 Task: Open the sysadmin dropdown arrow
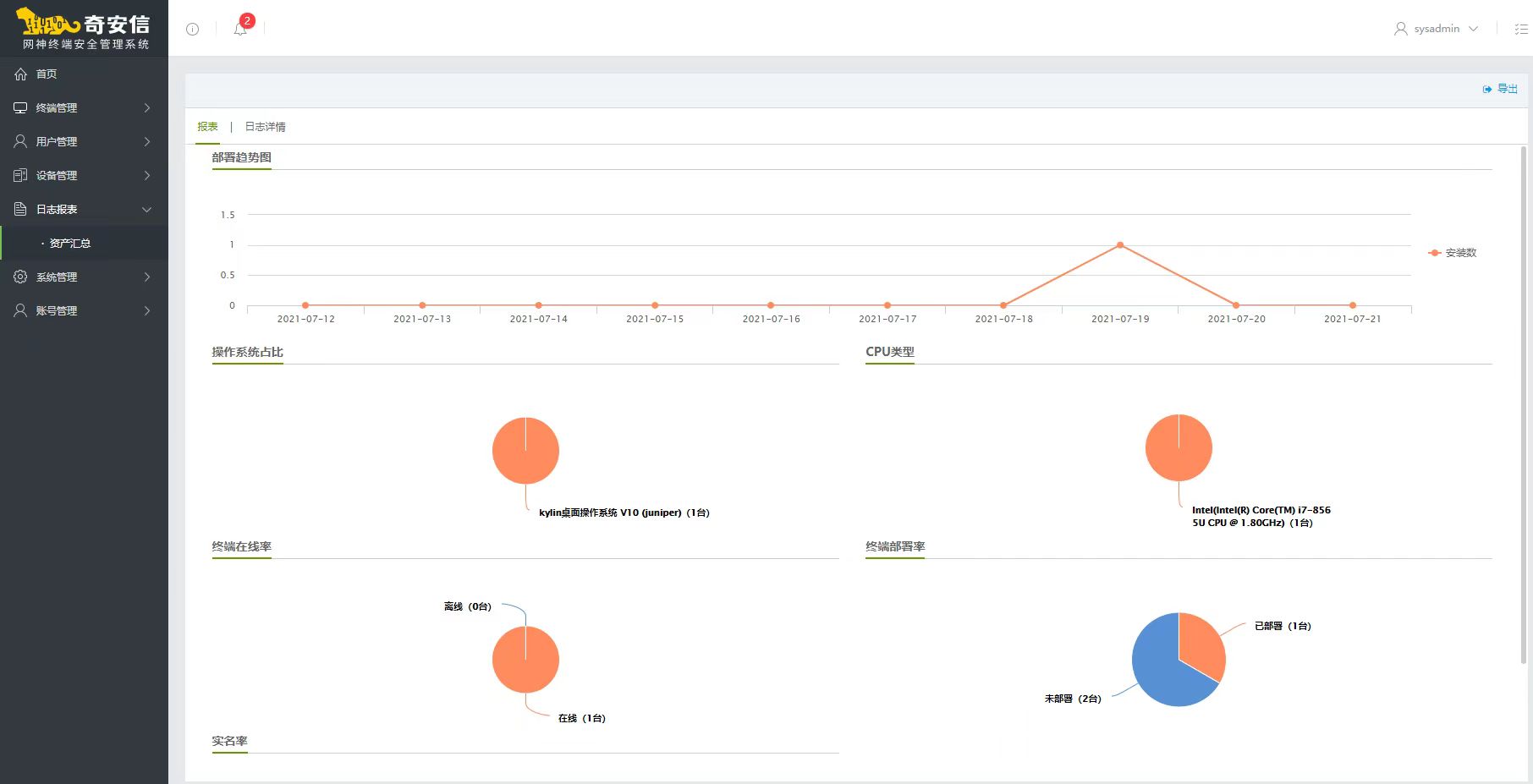tap(1474, 29)
